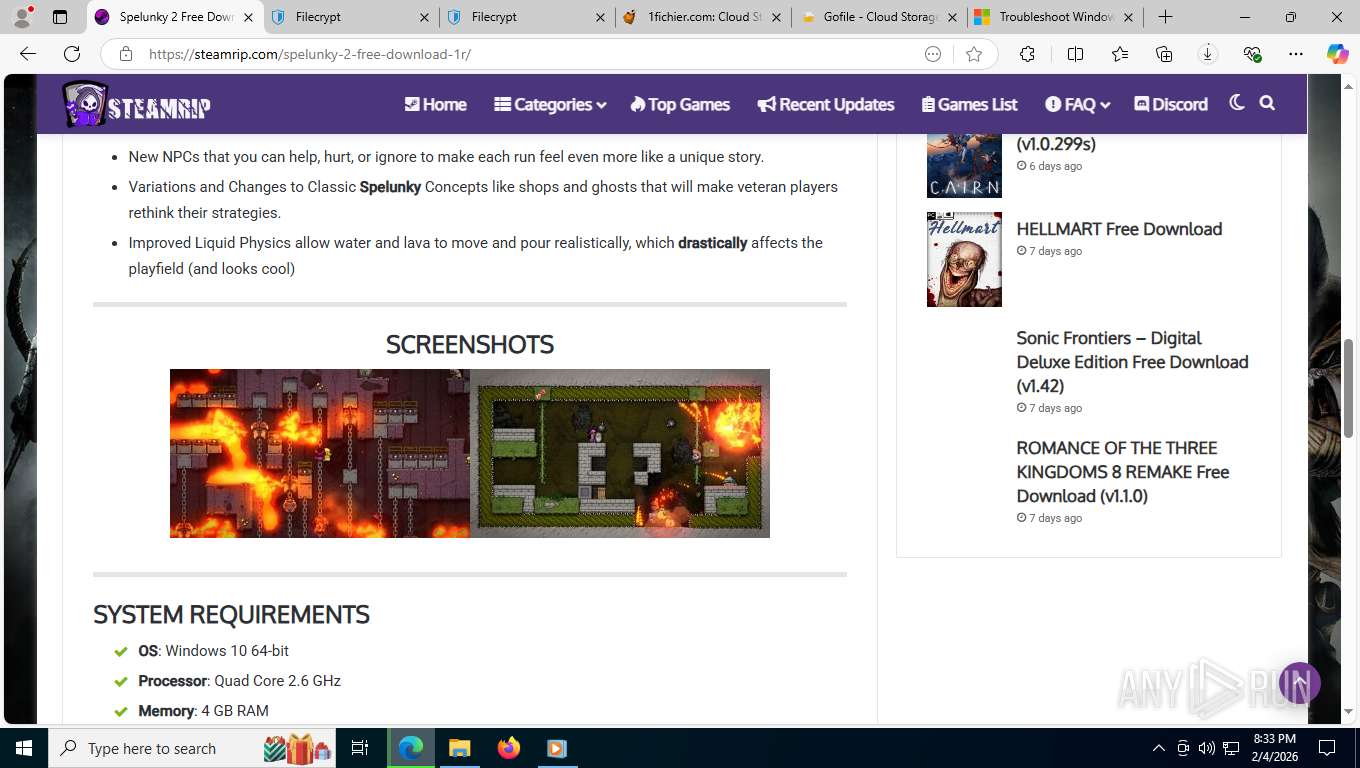Open Downloads icon in toolbar

tap(1207, 54)
